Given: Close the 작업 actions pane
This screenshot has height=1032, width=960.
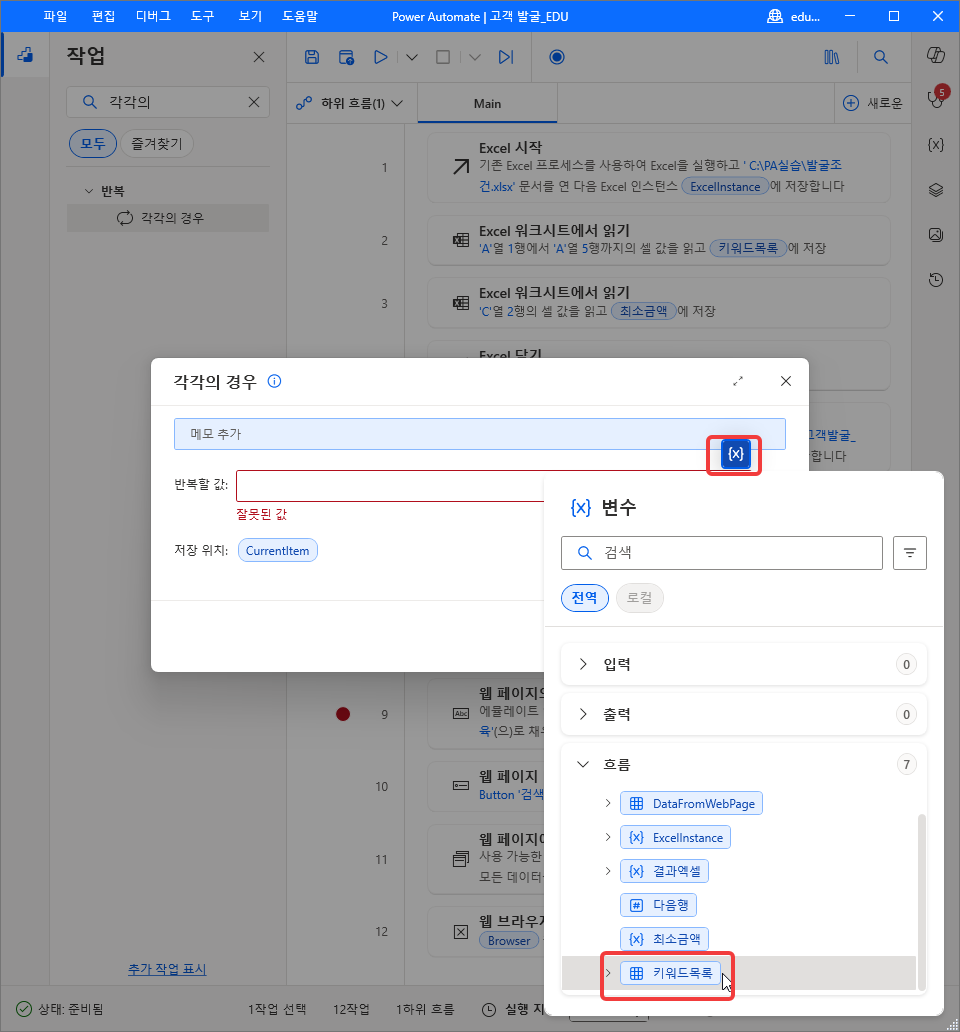Looking at the screenshot, I should pos(259,57).
